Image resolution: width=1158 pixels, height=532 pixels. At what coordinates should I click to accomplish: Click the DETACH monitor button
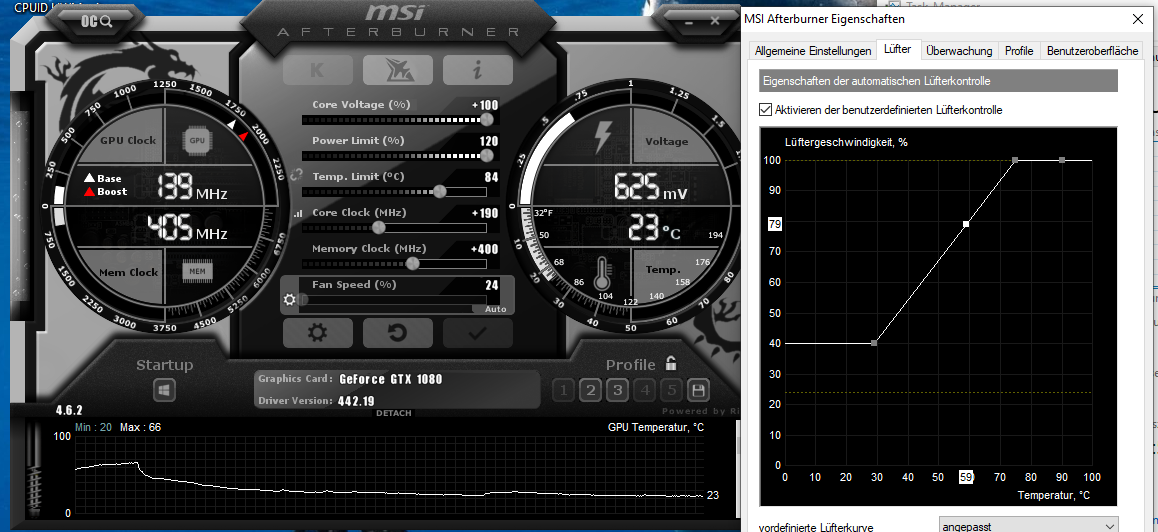pyautogui.click(x=394, y=413)
